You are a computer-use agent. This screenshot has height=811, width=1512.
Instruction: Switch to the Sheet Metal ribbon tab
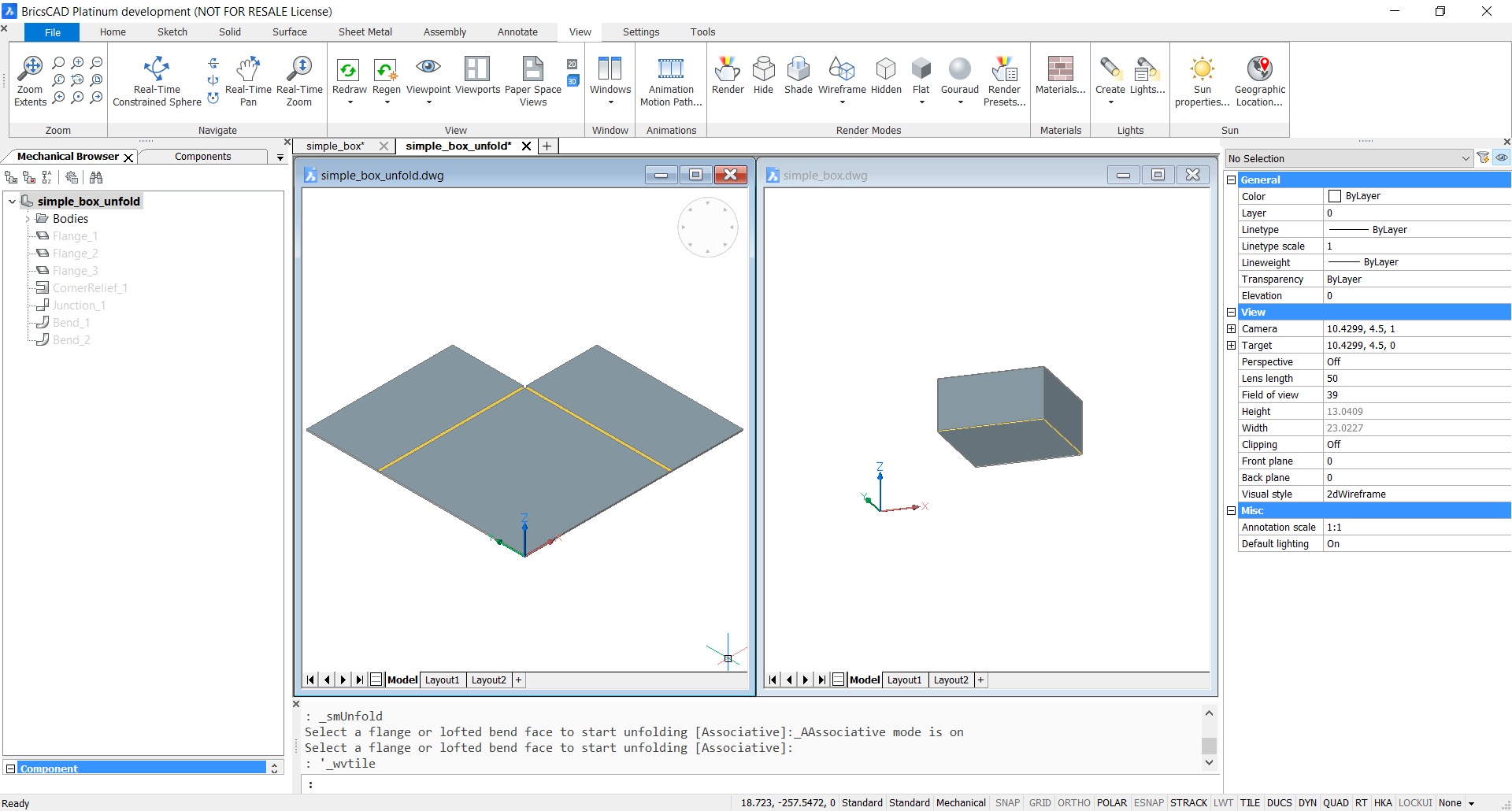[x=365, y=32]
